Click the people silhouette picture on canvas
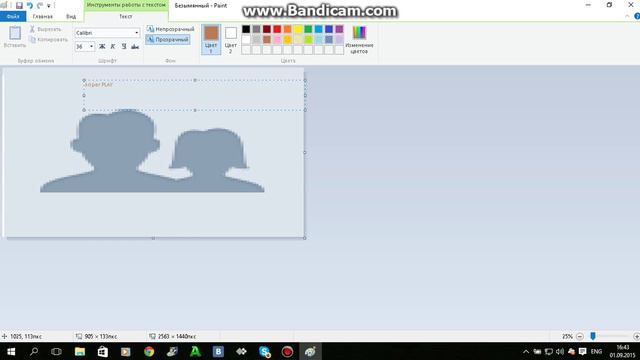This screenshot has width=640, height=360. 152,151
